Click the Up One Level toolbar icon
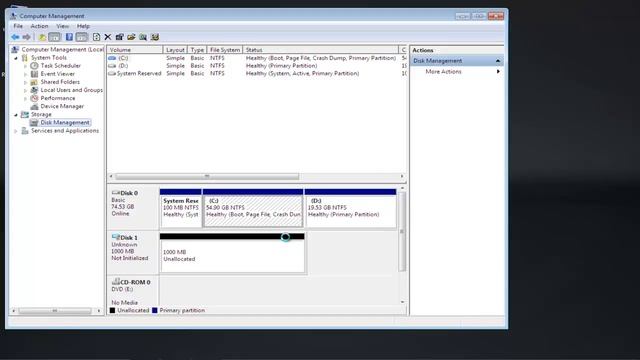The height and width of the screenshot is (360, 640). (x=42, y=37)
